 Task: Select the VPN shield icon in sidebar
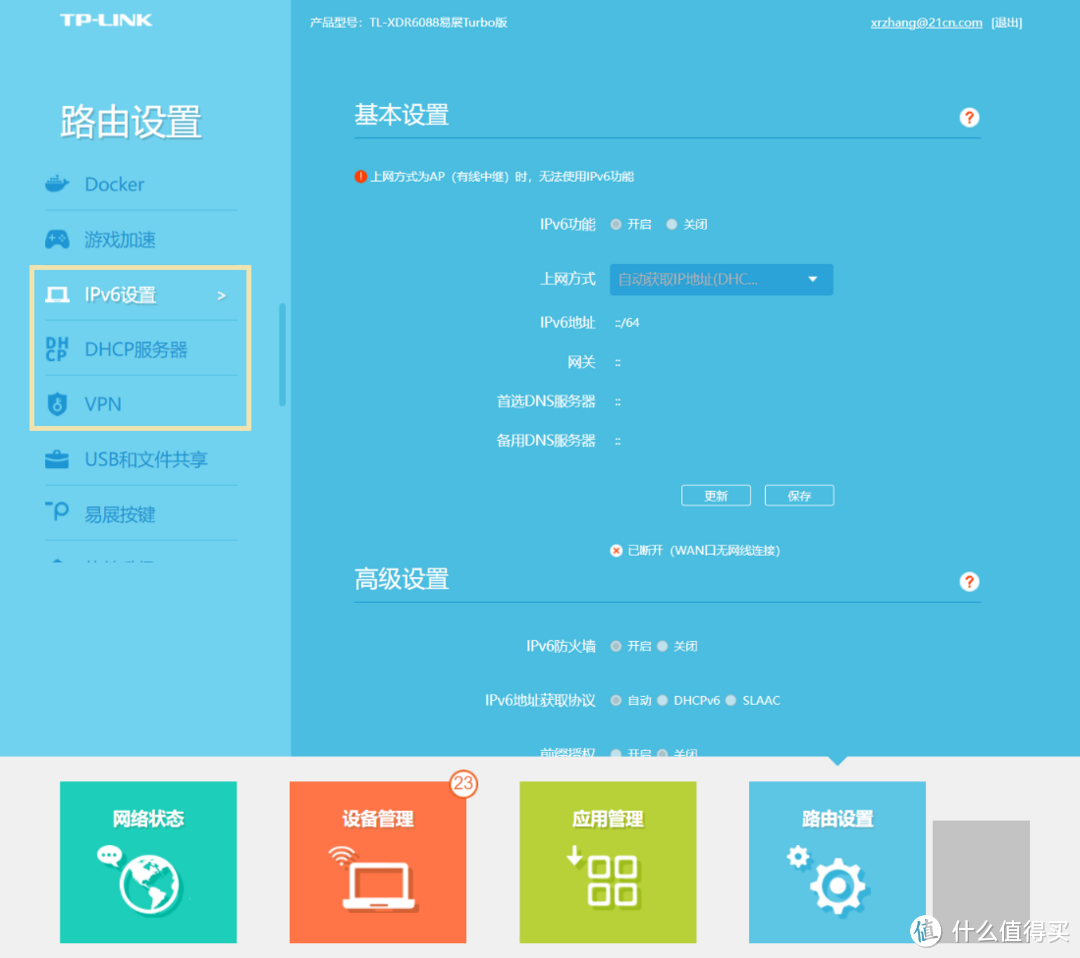(57, 404)
